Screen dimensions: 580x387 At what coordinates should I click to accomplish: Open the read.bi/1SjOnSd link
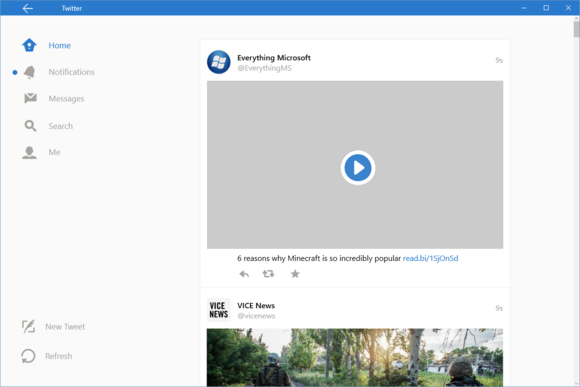[x=431, y=258]
